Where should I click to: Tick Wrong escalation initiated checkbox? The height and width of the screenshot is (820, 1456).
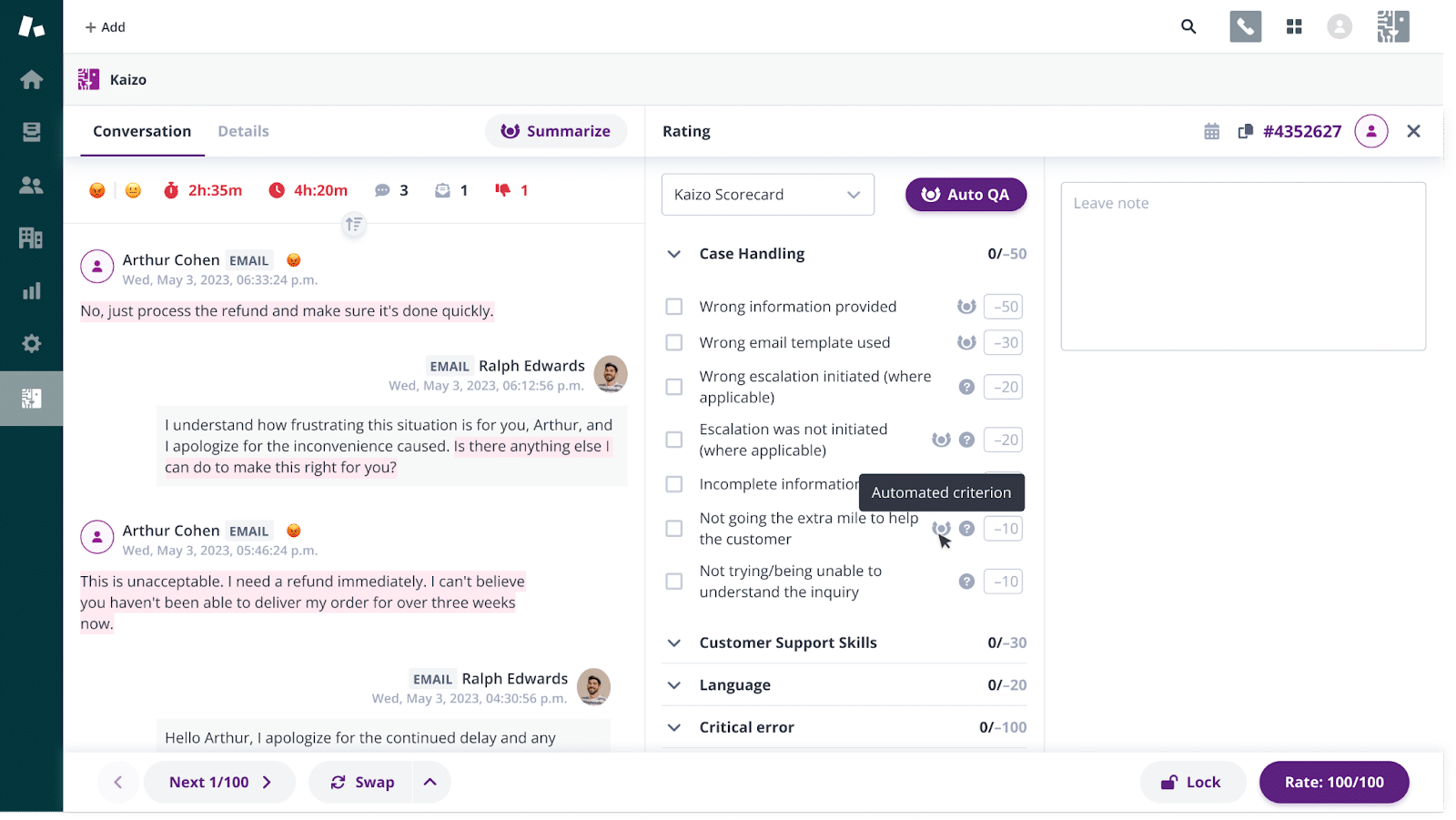pos(674,387)
